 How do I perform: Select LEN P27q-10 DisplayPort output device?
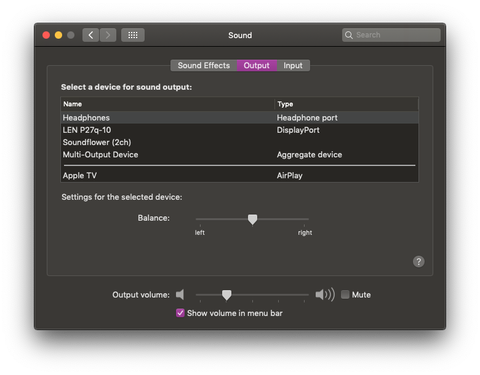tap(239, 130)
